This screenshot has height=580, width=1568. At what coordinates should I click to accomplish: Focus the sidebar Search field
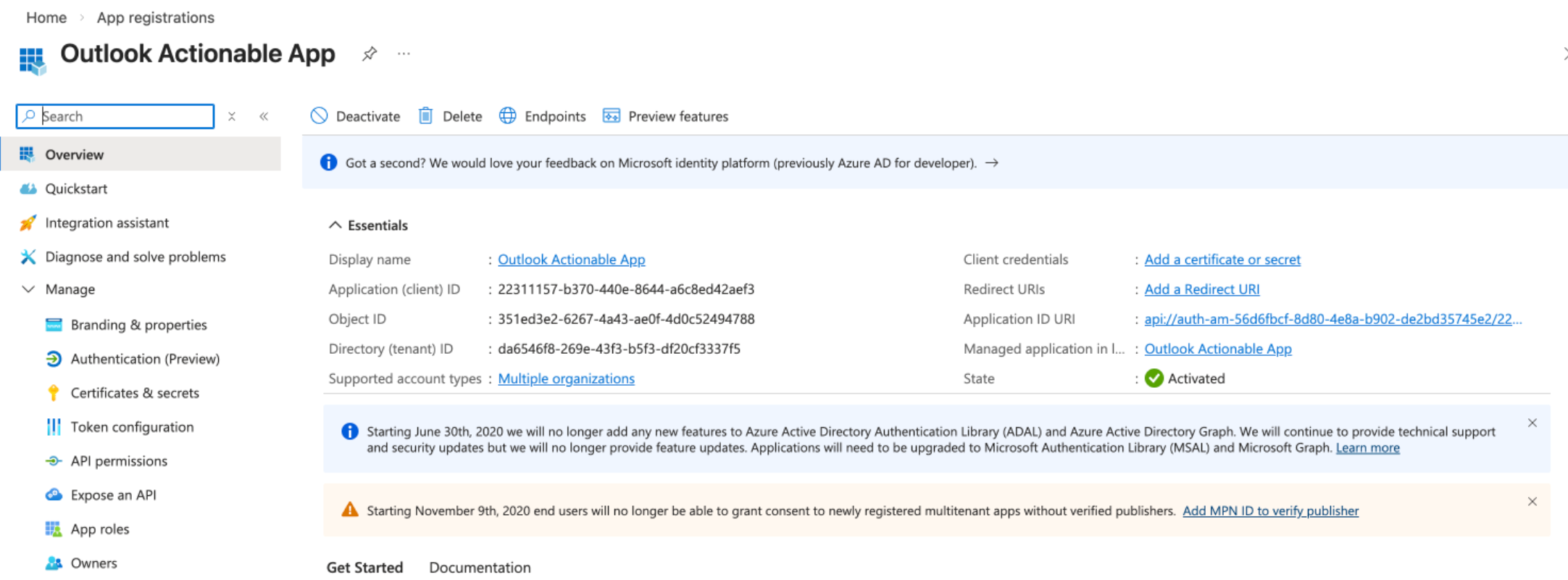click(x=115, y=116)
